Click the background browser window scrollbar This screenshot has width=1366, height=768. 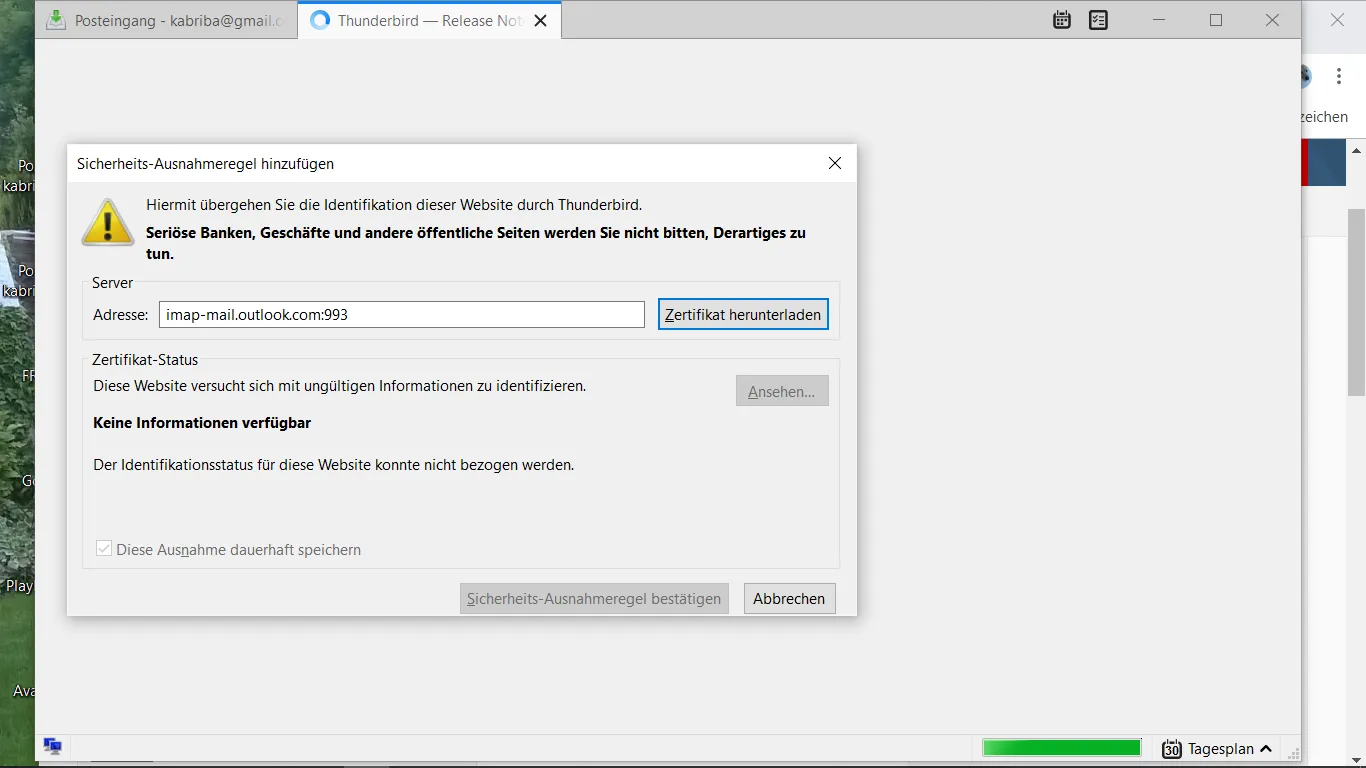point(1357,303)
